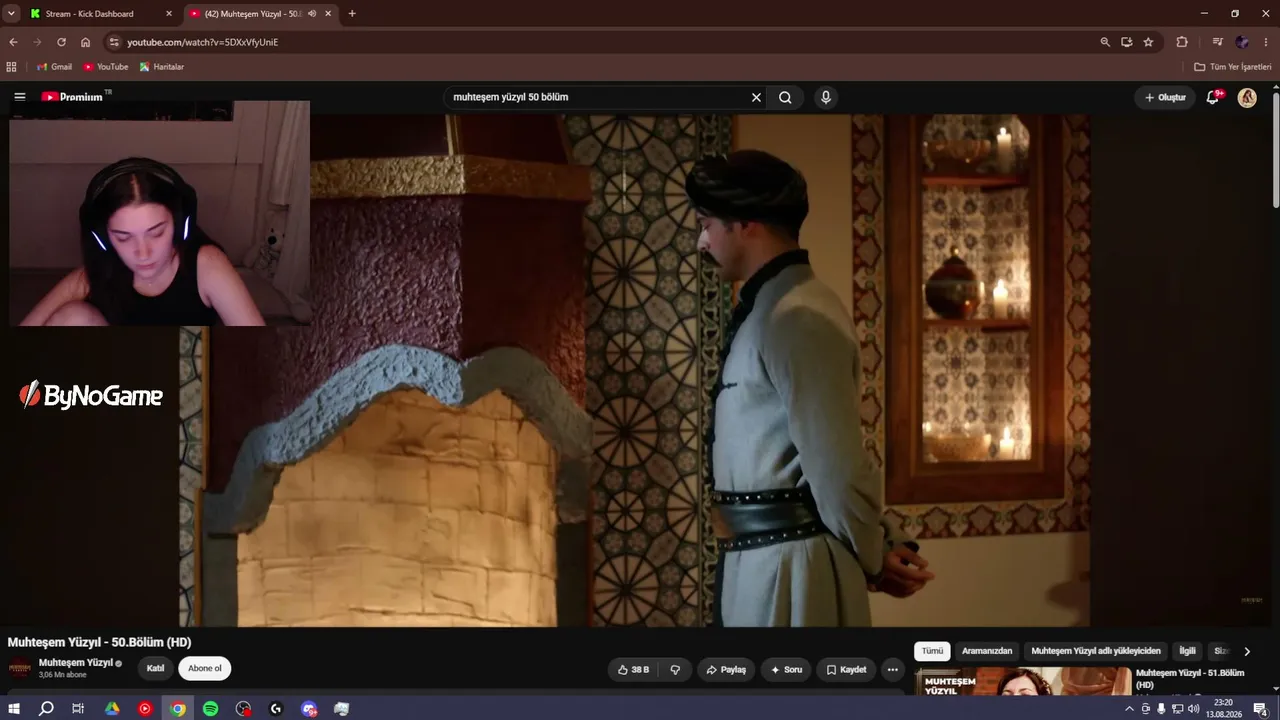The image size is (1280, 720).
Task: Open the YouTube guide hamburger menu
Action: click(20, 97)
